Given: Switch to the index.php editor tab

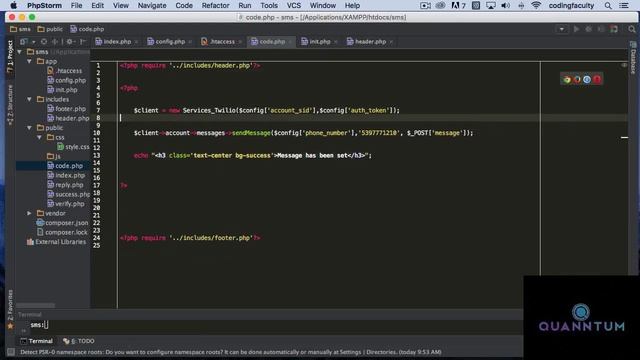Looking at the screenshot, I should tap(117, 42).
